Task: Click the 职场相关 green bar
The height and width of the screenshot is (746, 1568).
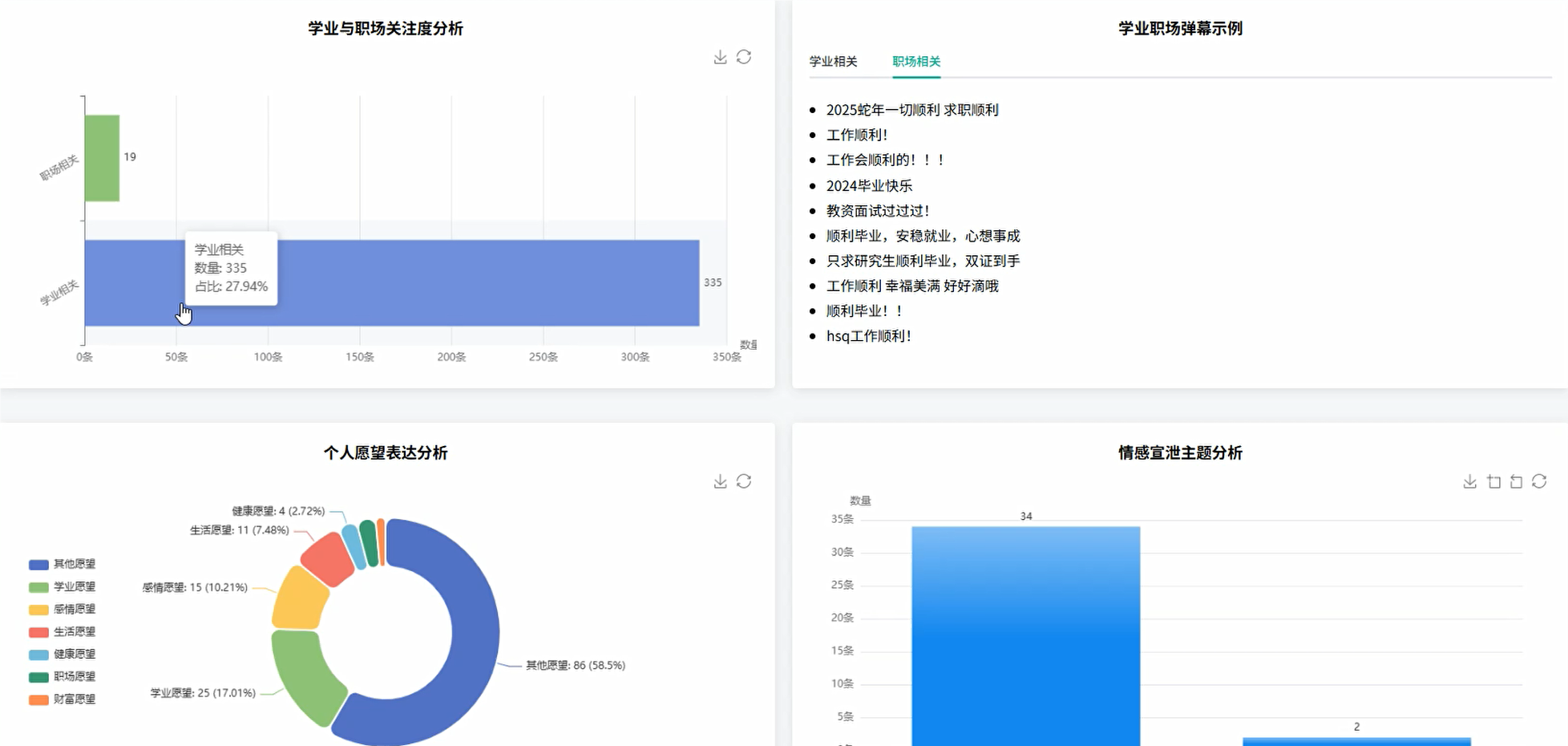Action: point(101,157)
